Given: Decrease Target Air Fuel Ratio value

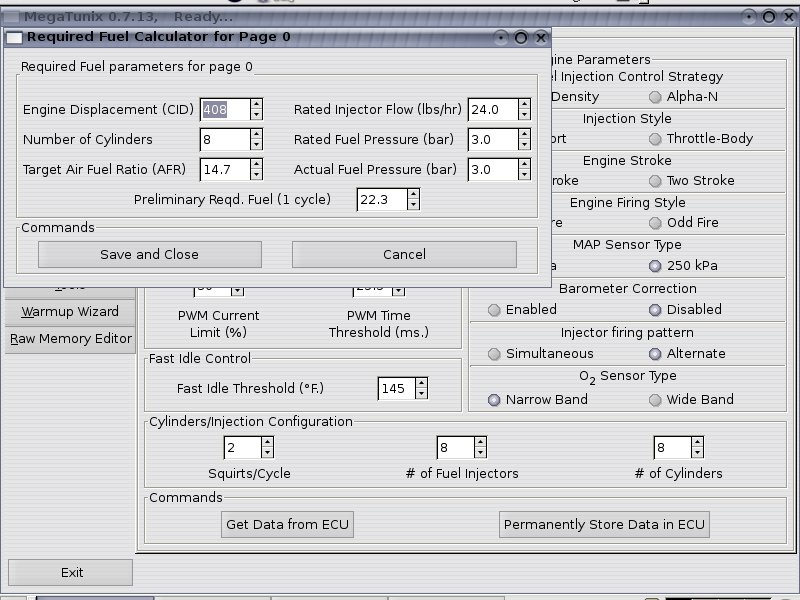Looking at the screenshot, I should pyautogui.click(x=257, y=175).
